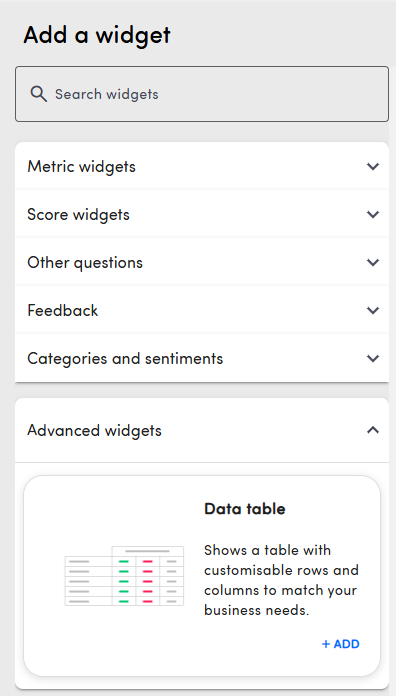Click the Data table preview illustration
This screenshot has width=396, height=696.
pos(124,576)
